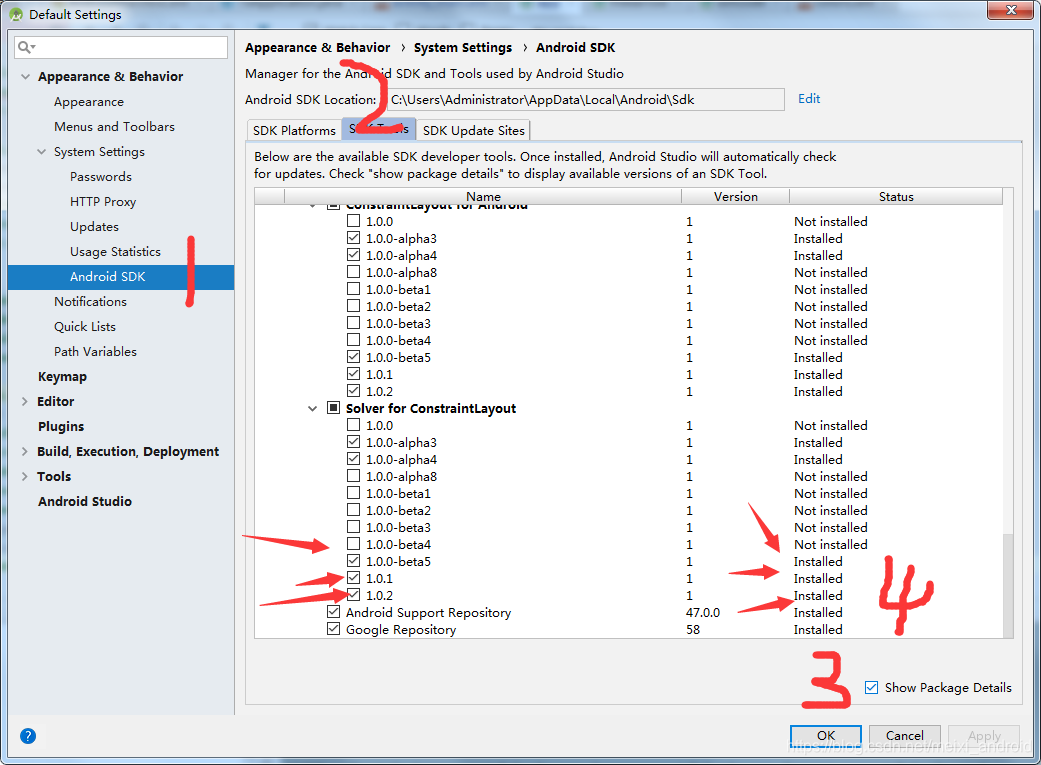
Task: Click the Cancel button
Action: (x=904, y=736)
